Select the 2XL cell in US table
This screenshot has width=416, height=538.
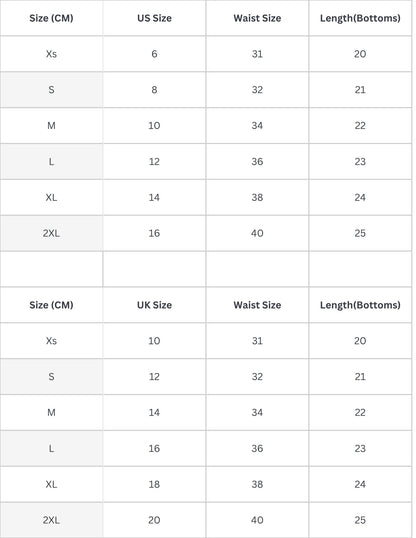51,233
